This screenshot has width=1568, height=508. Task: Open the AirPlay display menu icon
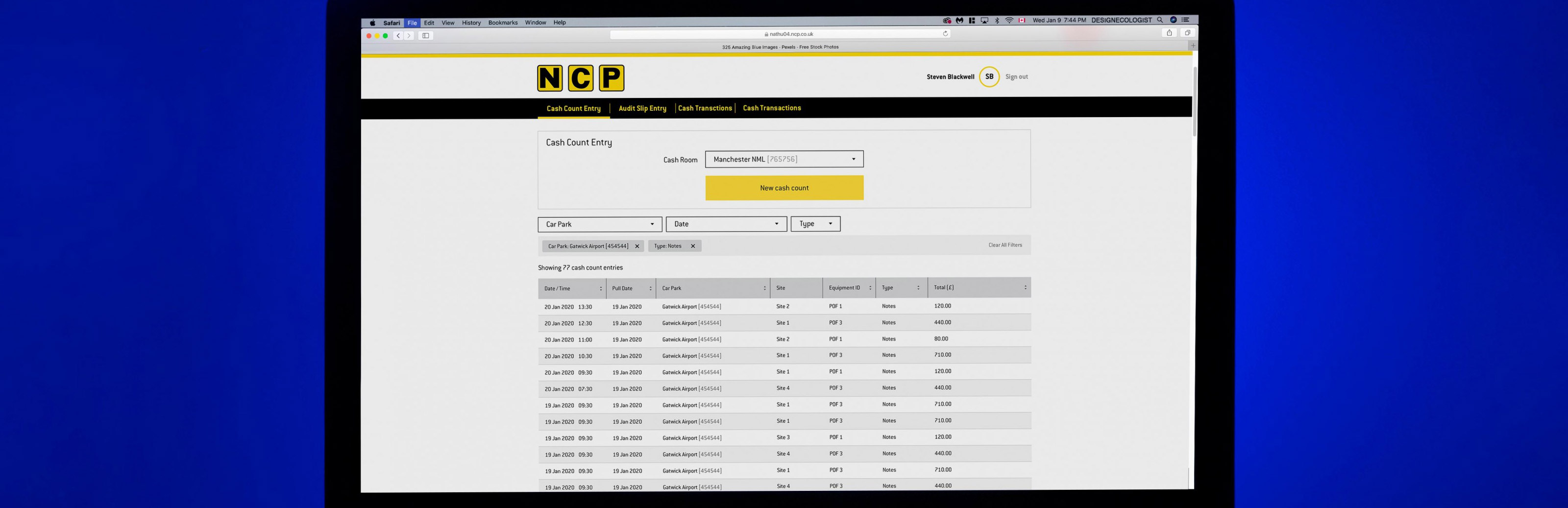tap(984, 21)
